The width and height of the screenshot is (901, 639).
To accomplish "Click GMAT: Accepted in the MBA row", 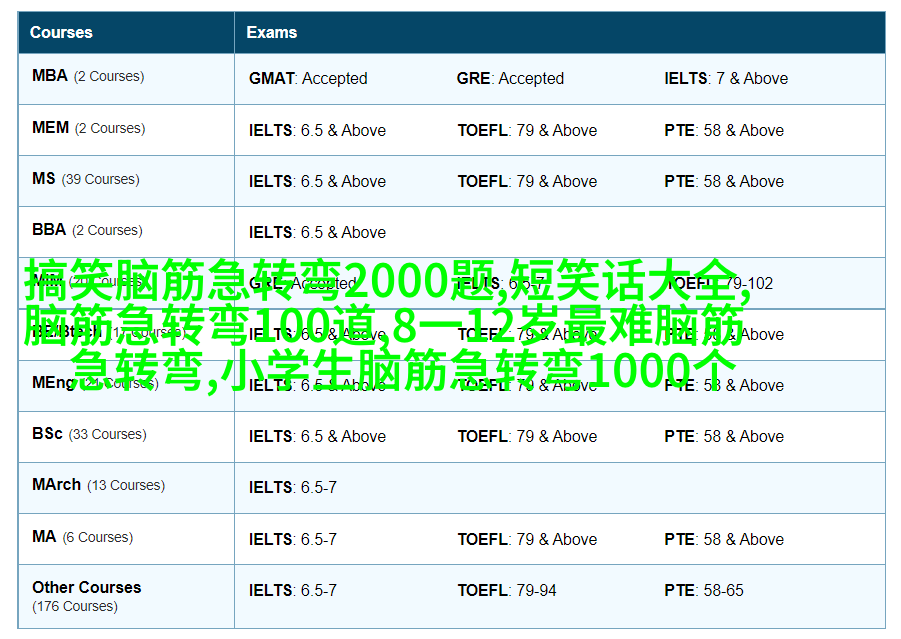I will click(x=308, y=79).
